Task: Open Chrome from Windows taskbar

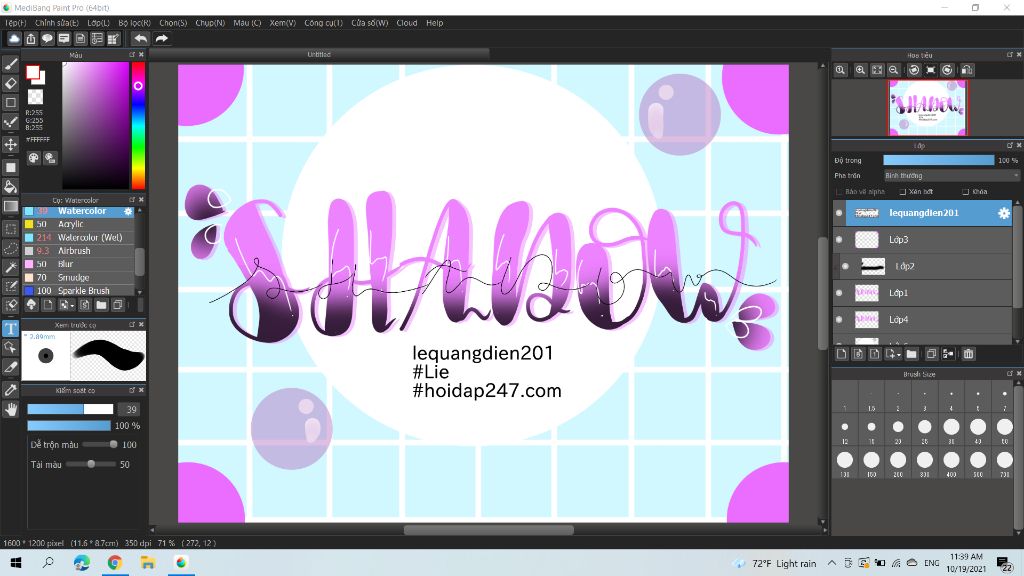Action: point(115,563)
